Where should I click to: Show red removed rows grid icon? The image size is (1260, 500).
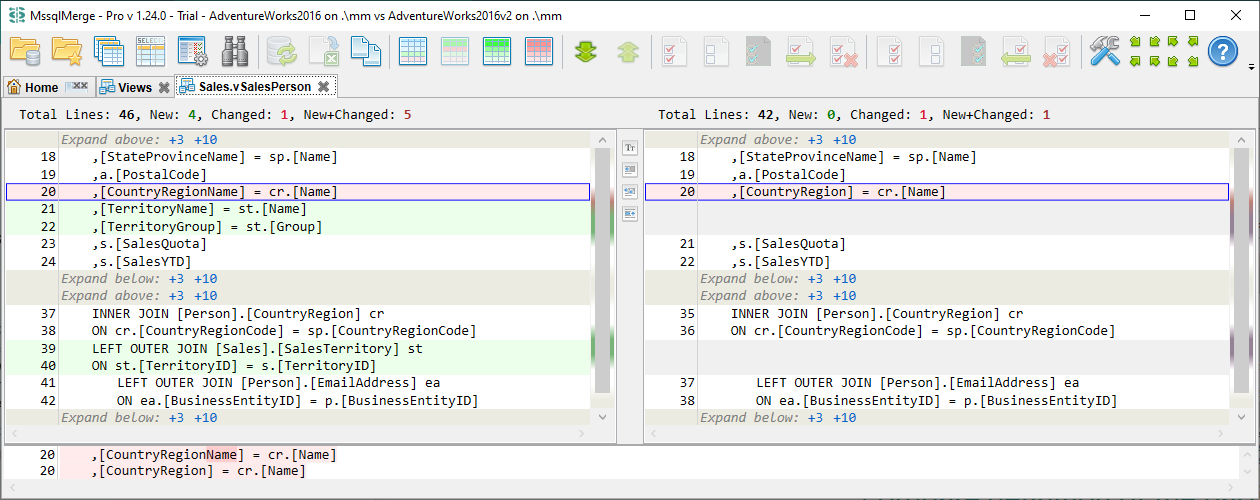click(539, 51)
